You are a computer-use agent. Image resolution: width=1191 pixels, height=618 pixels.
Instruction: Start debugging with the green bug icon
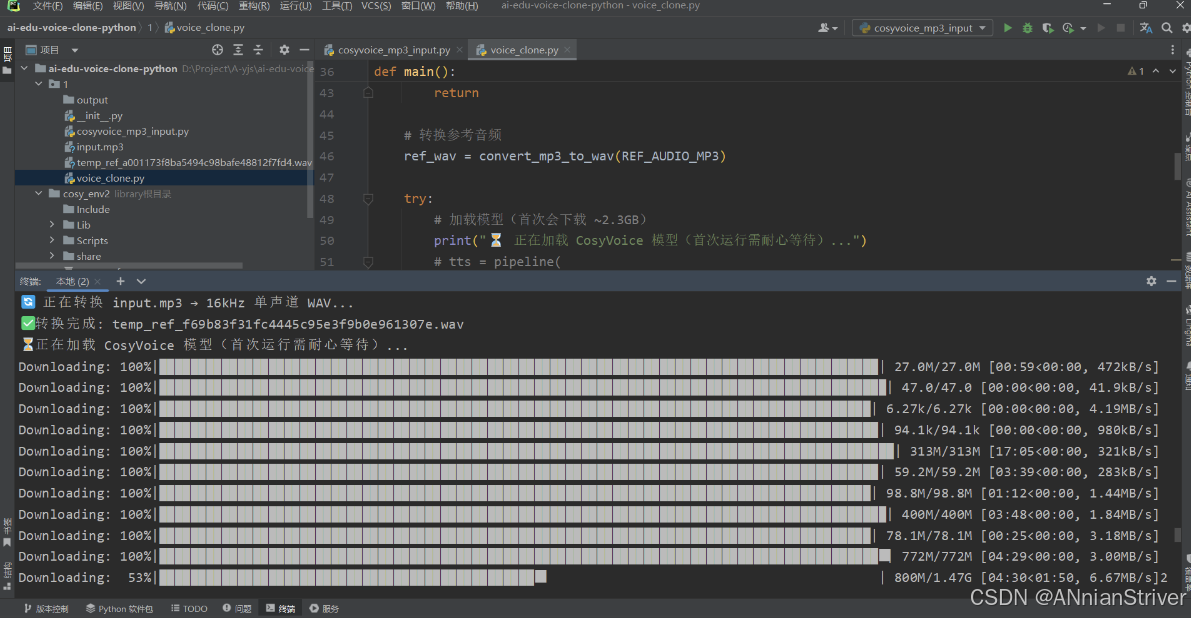(1027, 28)
